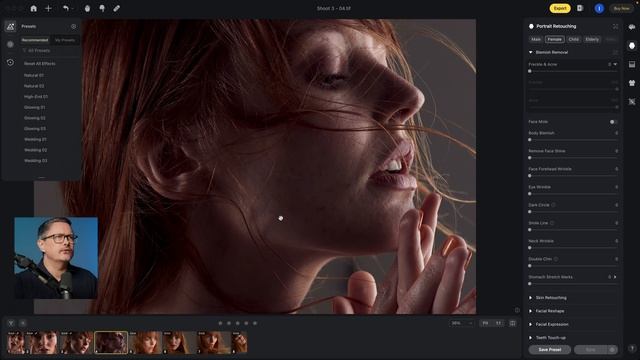640x360 pixels.
Task: Select the Female tab
Action: [554, 40]
